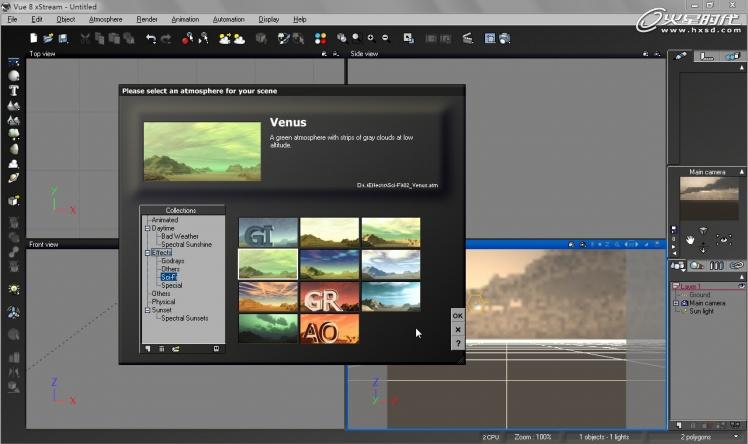The width and height of the screenshot is (748, 444).
Task: Select the Ventilator wind tool
Action: [14, 312]
